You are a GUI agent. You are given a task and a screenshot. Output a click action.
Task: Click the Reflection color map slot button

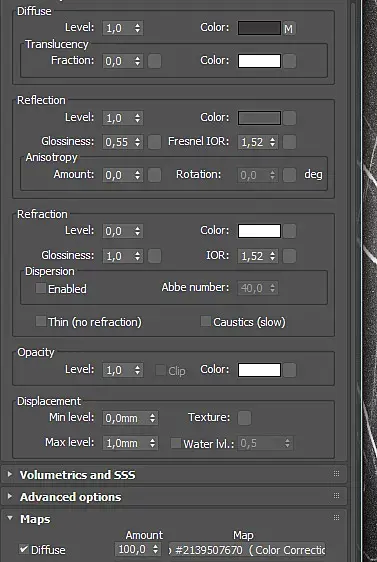[290, 118]
